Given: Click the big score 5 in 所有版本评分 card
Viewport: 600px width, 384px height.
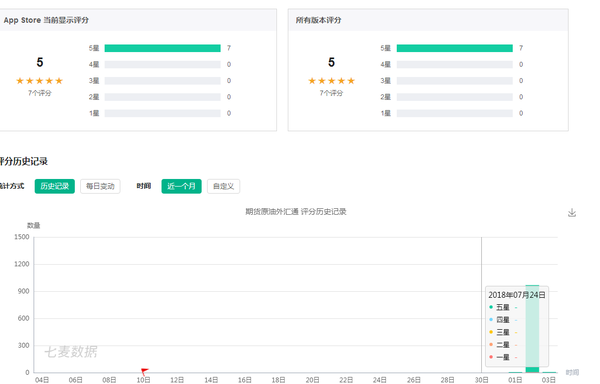Looking at the screenshot, I should pos(331,62).
